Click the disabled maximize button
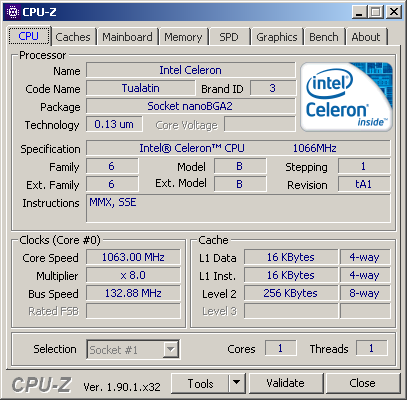The height and width of the screenshot is (400, 407). (x=376, y=12)
